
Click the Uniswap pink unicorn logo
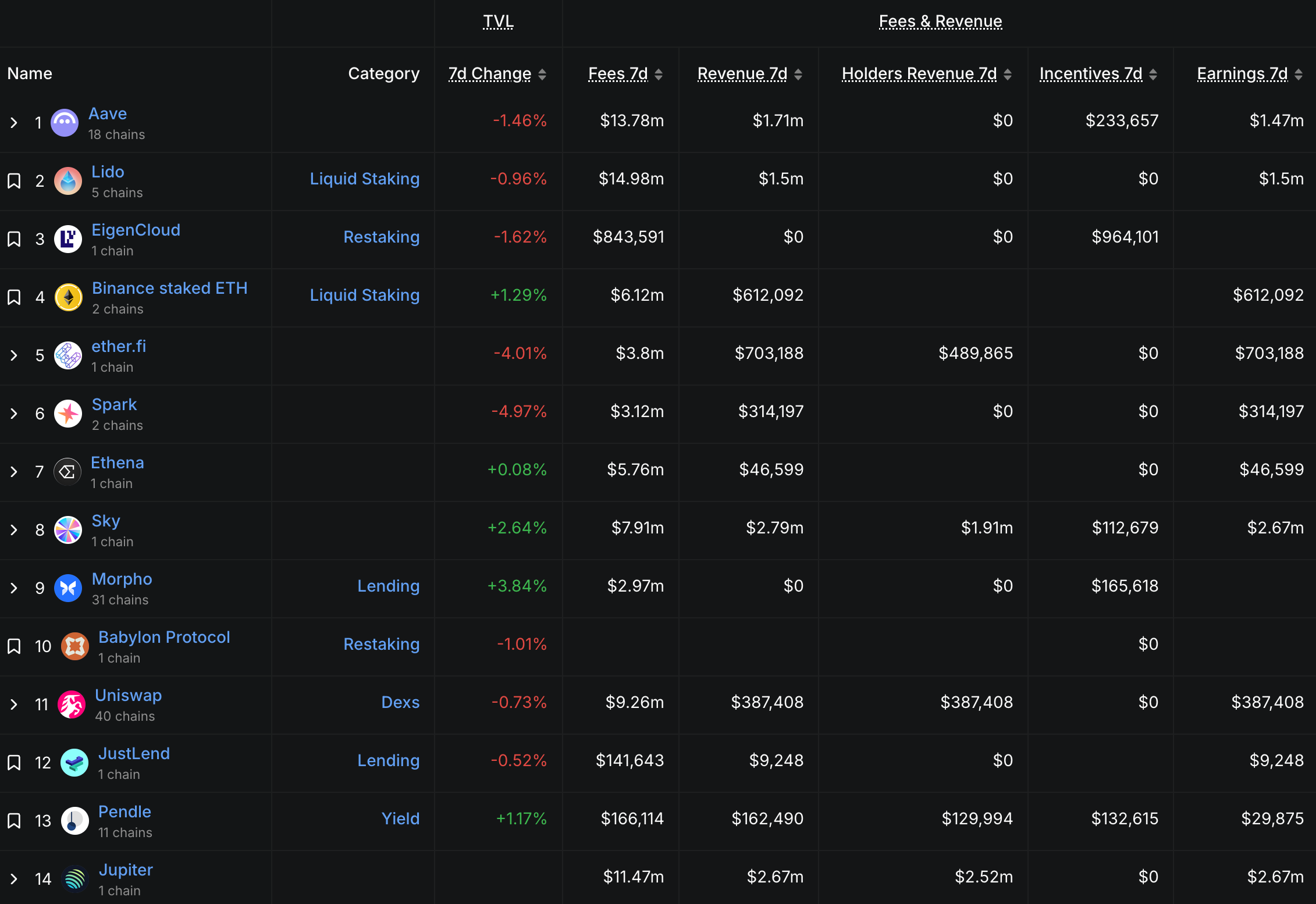pos(72,704)
